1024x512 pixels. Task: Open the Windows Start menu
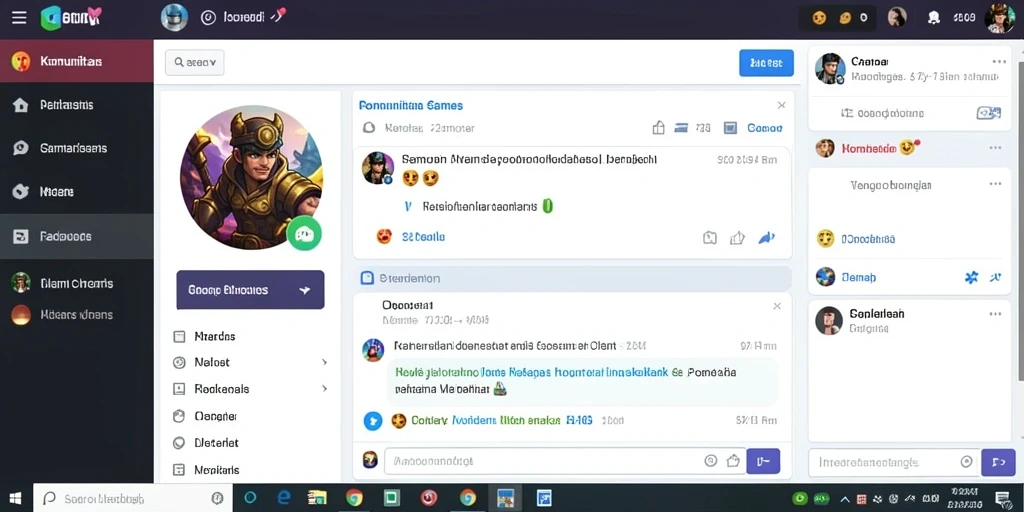click(x=15, y=499)
